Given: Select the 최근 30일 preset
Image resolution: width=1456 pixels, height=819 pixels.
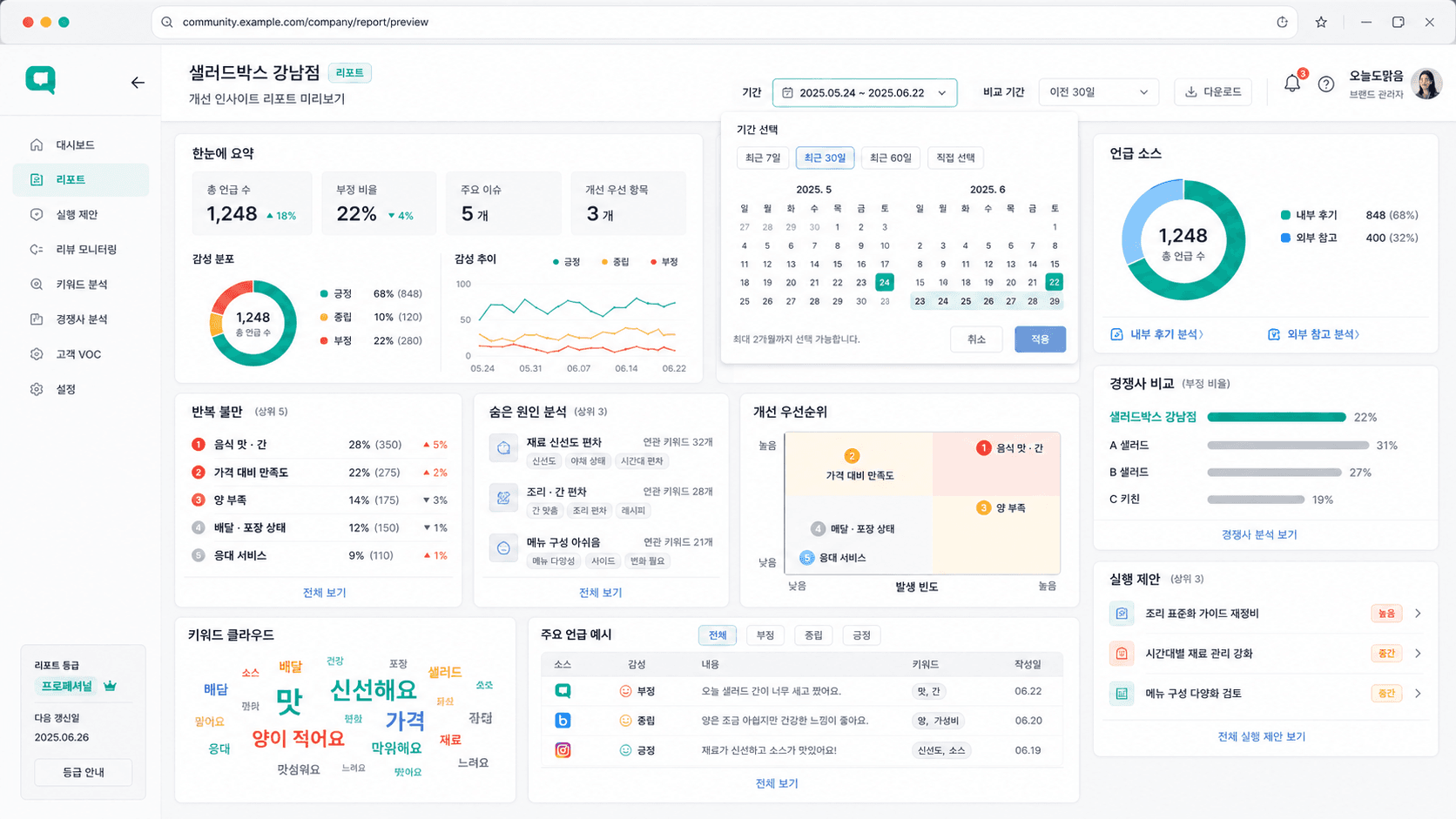Looking at the screenshot, I should (x=825, y=158).
